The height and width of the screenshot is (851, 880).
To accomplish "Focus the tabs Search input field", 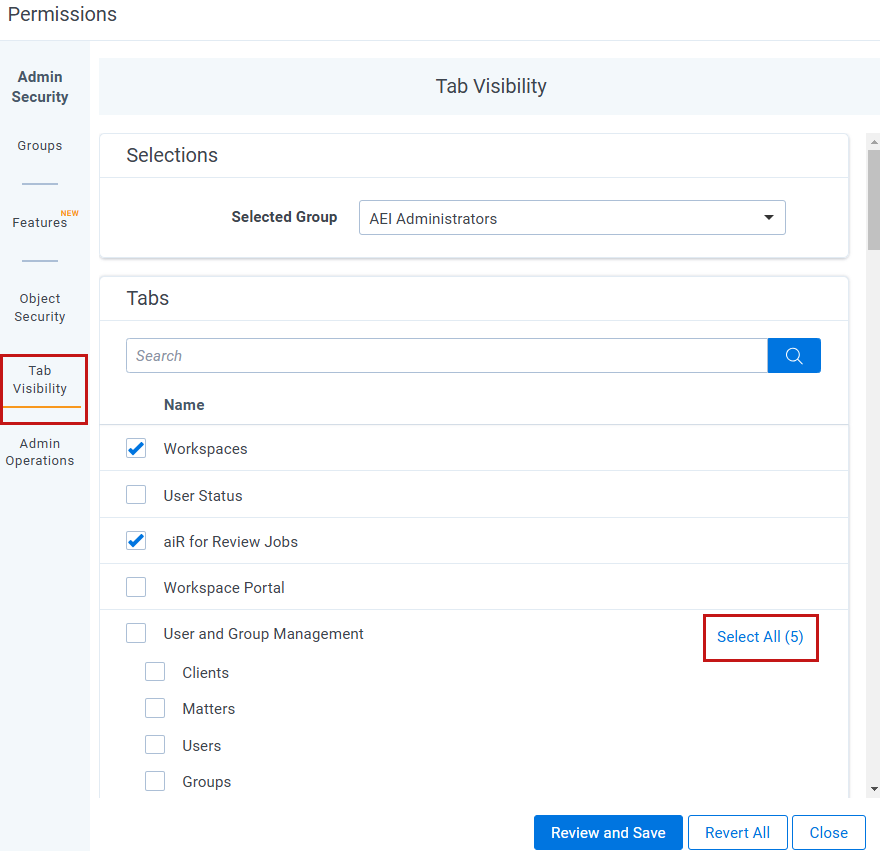I will [447, 355].
